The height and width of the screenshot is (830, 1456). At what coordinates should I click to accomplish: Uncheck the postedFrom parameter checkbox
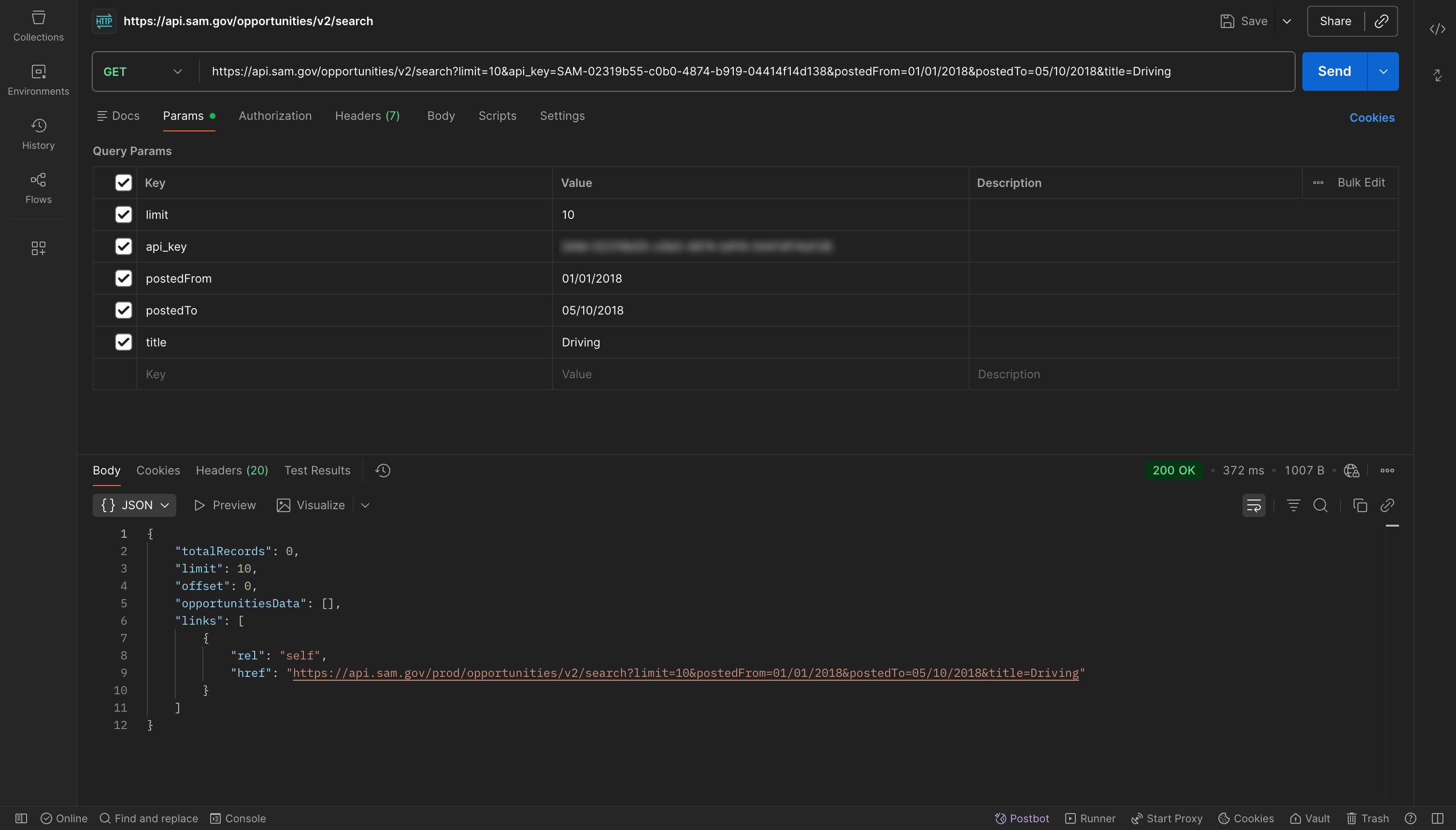(x=123, y=278)
